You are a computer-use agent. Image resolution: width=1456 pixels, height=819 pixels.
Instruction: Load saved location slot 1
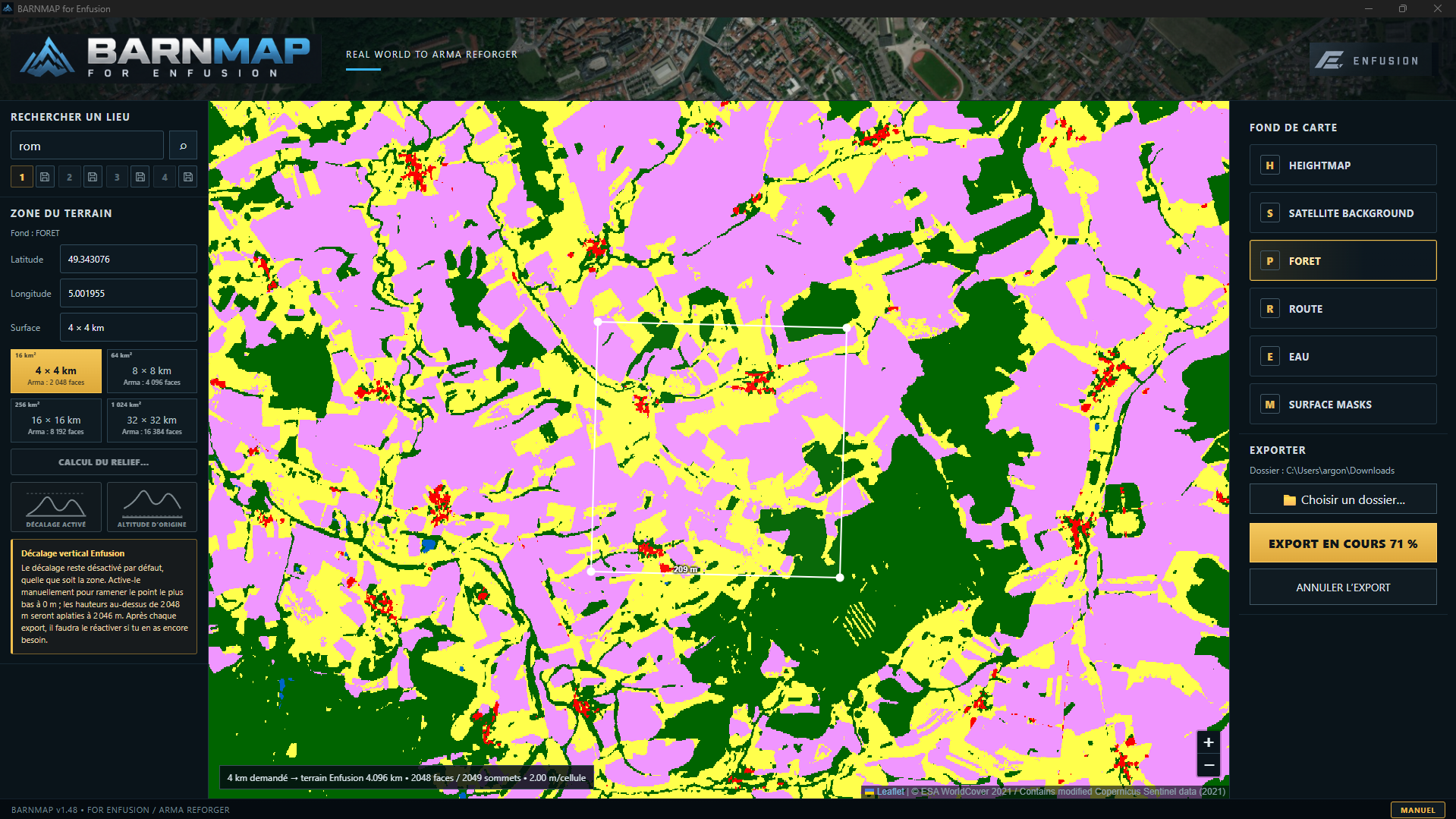22,177
